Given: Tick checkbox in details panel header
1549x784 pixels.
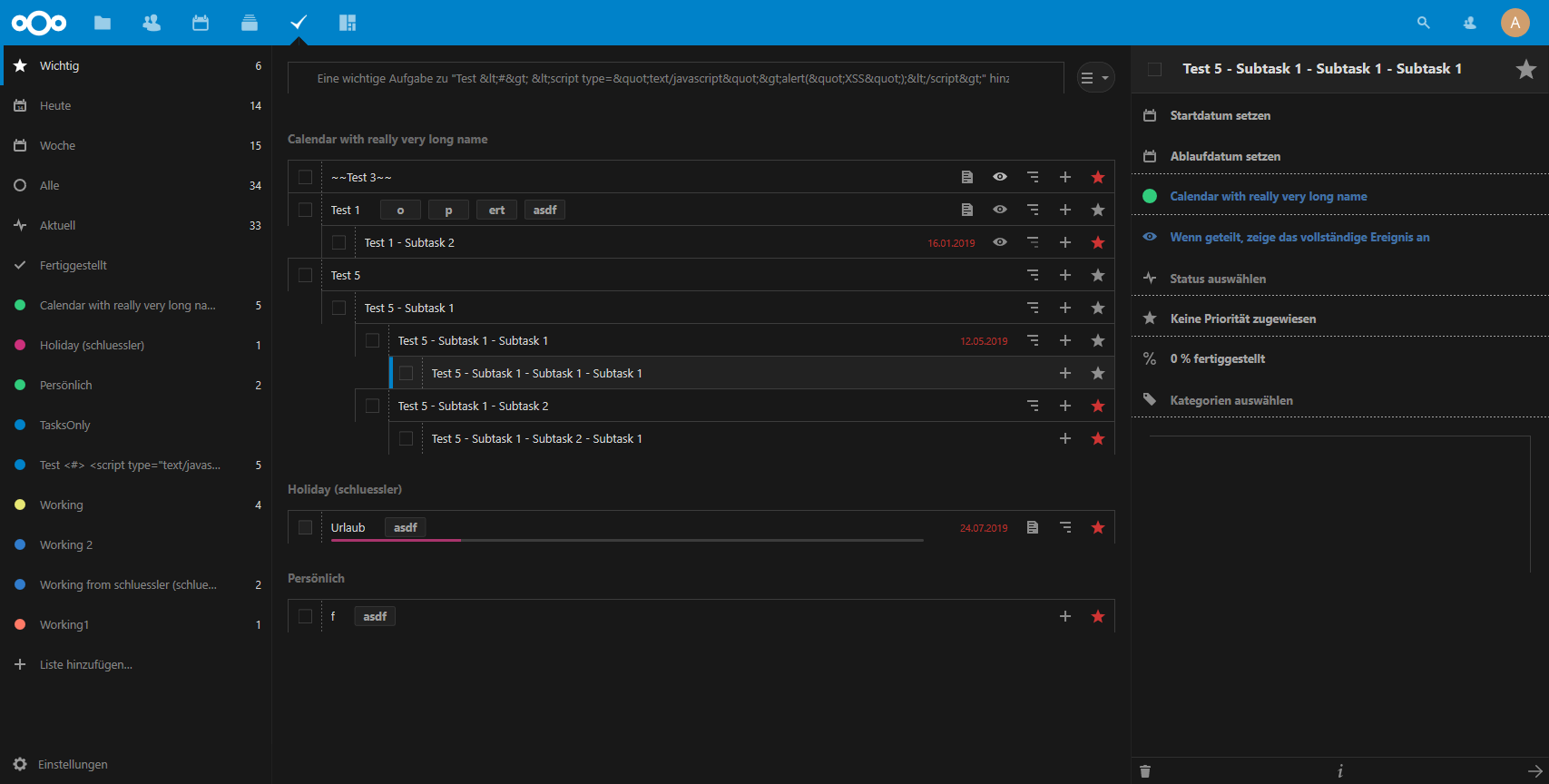Looking at the screenshot, I should (1154, 69).
